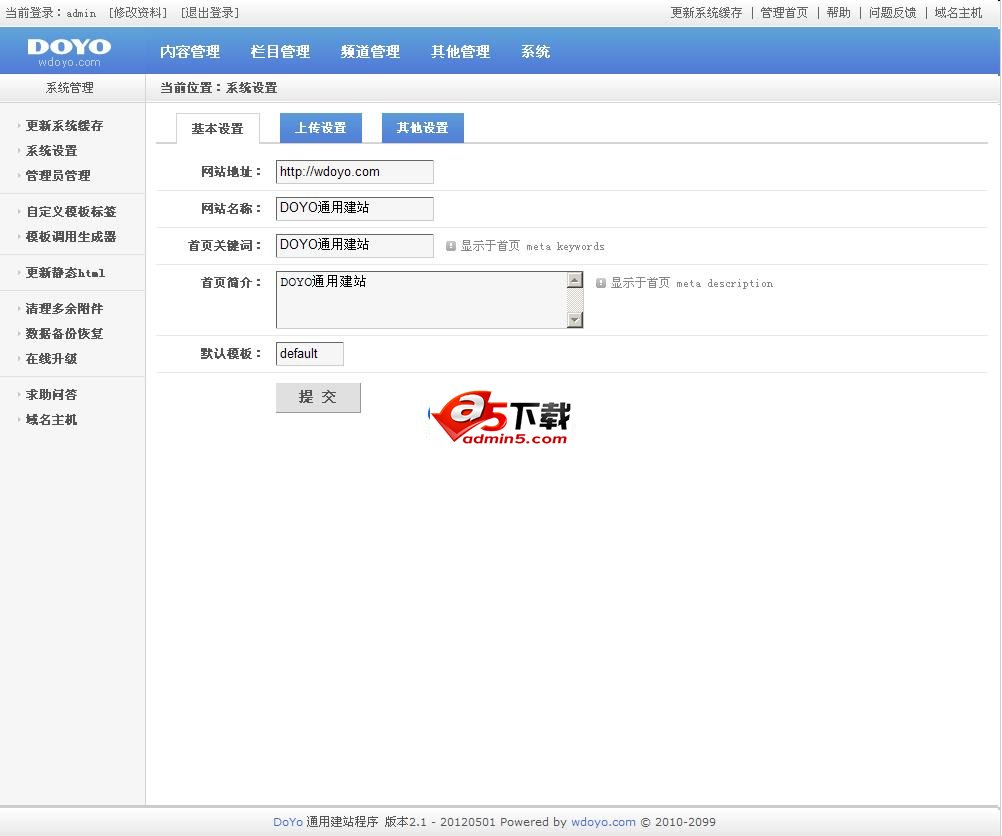Click the DOYO logo in the header
The image size is (1002, 836).
[70, 50]
